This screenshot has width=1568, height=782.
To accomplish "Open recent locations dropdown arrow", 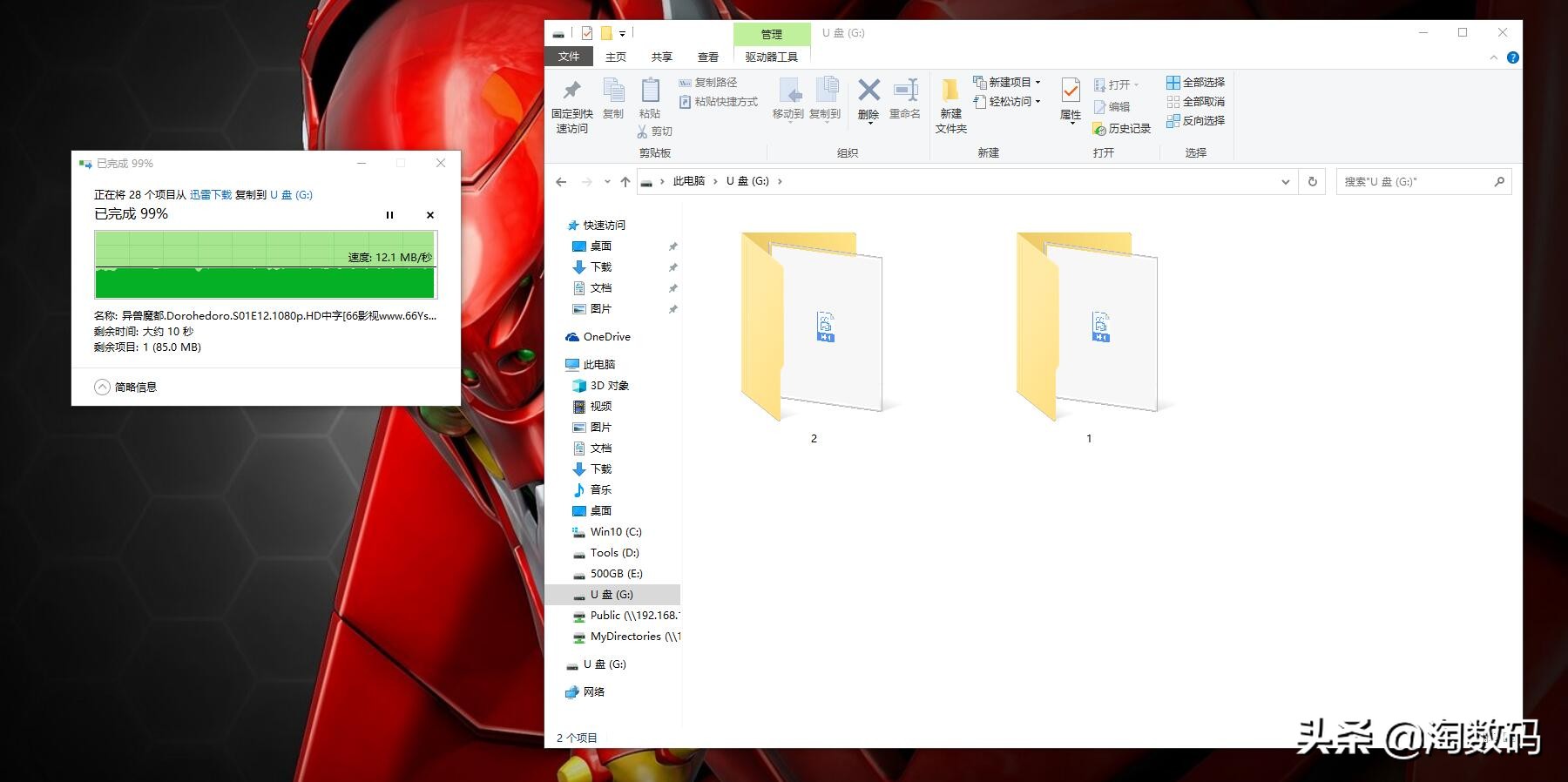I will pos(606,183).
